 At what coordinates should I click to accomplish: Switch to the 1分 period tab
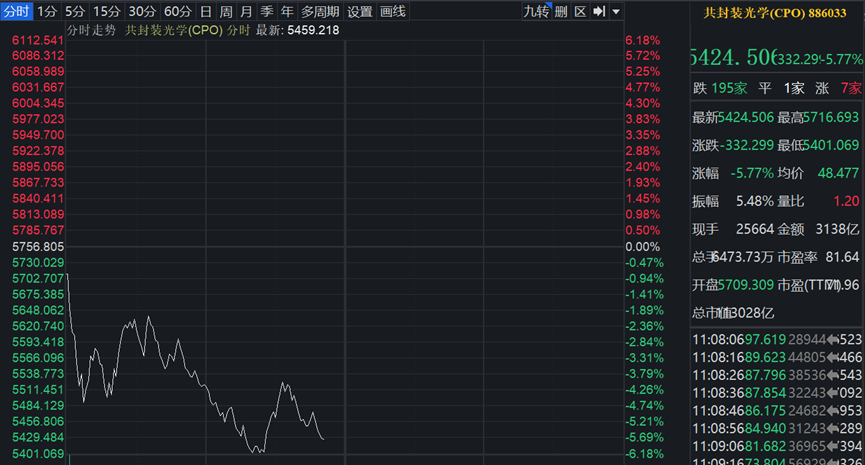(x=47, y=11)
